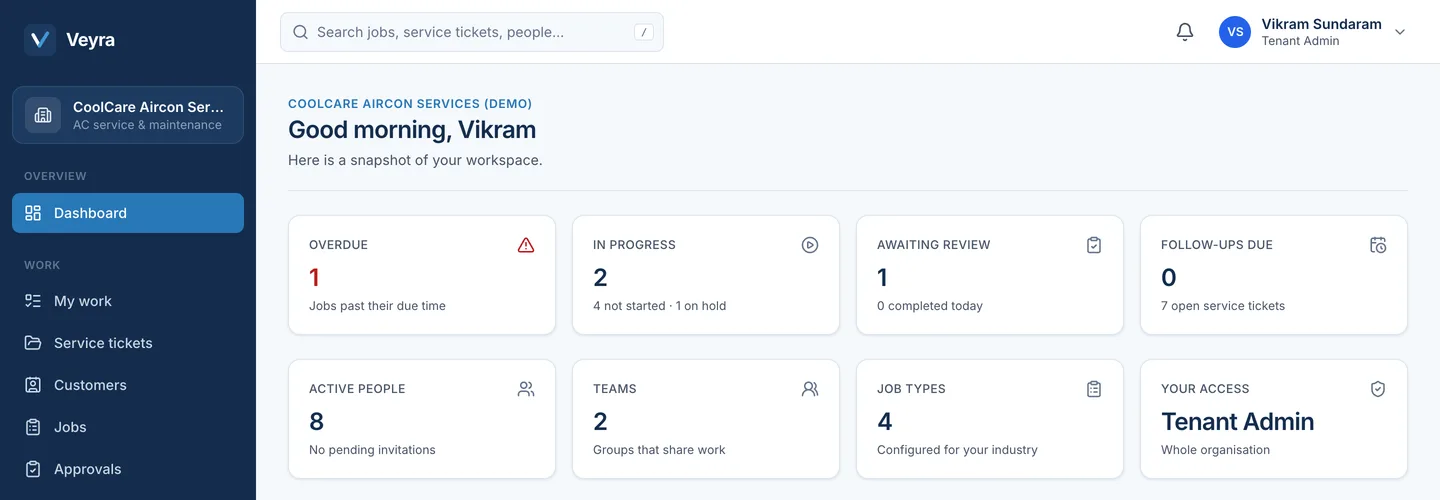The image size is (1440, 500).
Task: Click the Active People users icon
Action: (x=526, y=389)
